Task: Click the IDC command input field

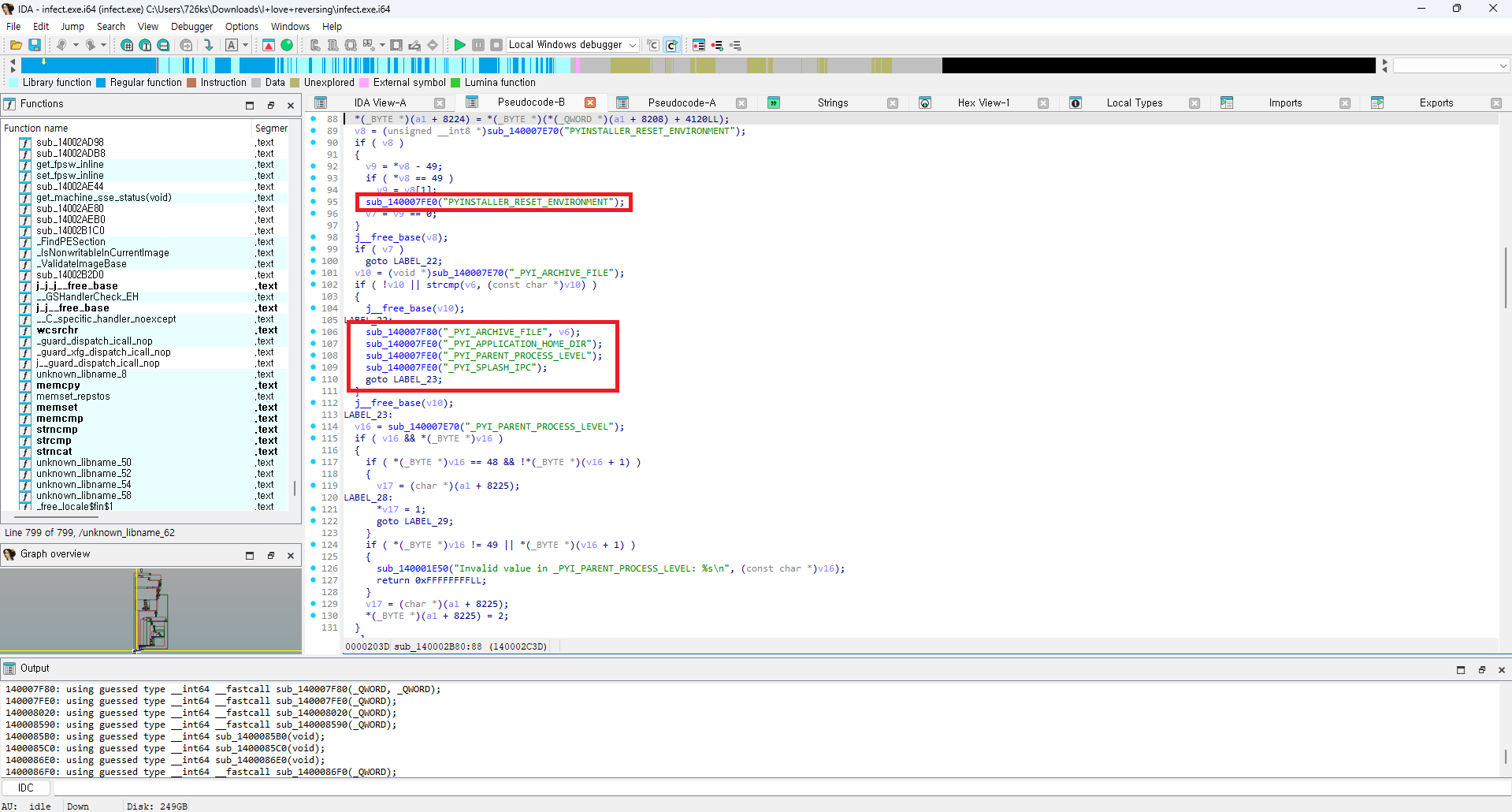Action: [x=780, y=788]
